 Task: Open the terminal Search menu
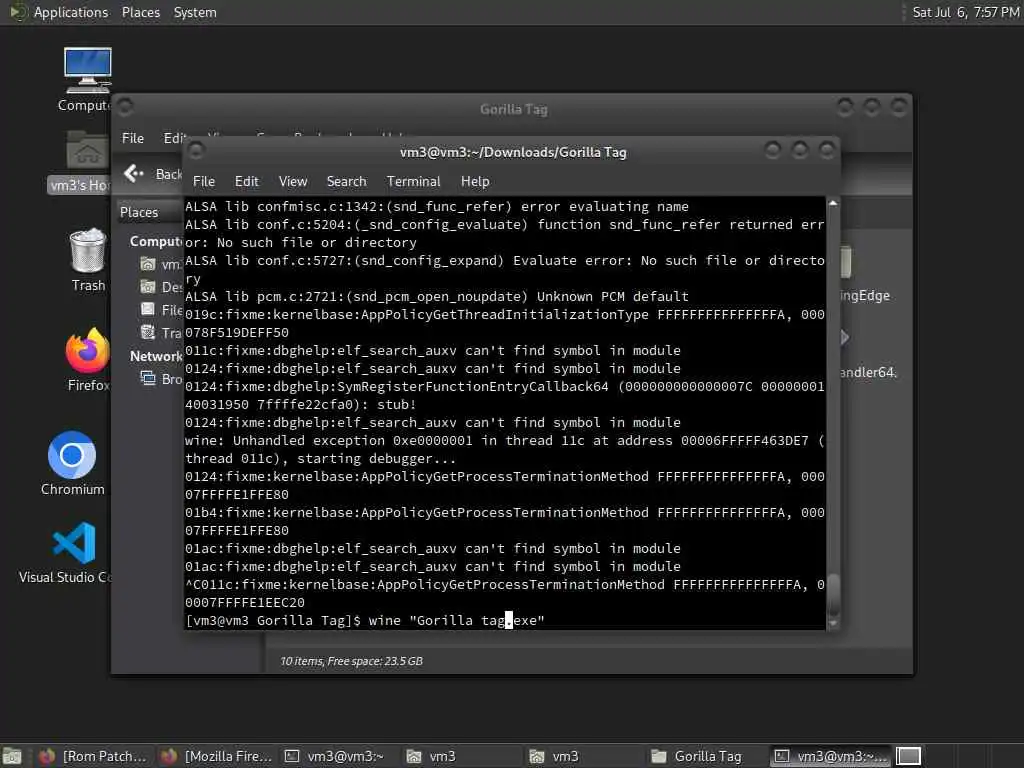click(x=346, y=182)
